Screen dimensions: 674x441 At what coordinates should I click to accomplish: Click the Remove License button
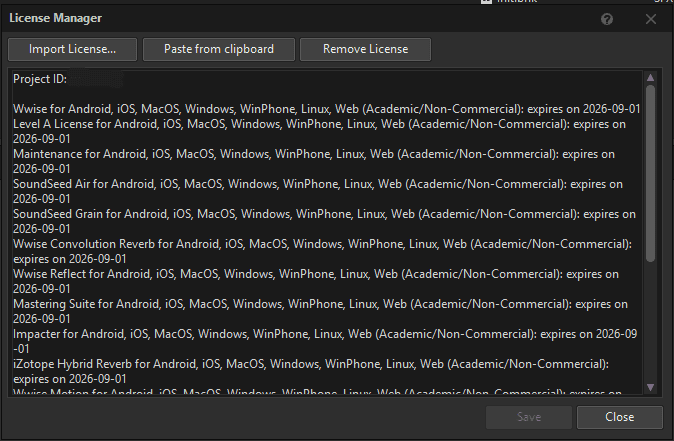point(365,49)
